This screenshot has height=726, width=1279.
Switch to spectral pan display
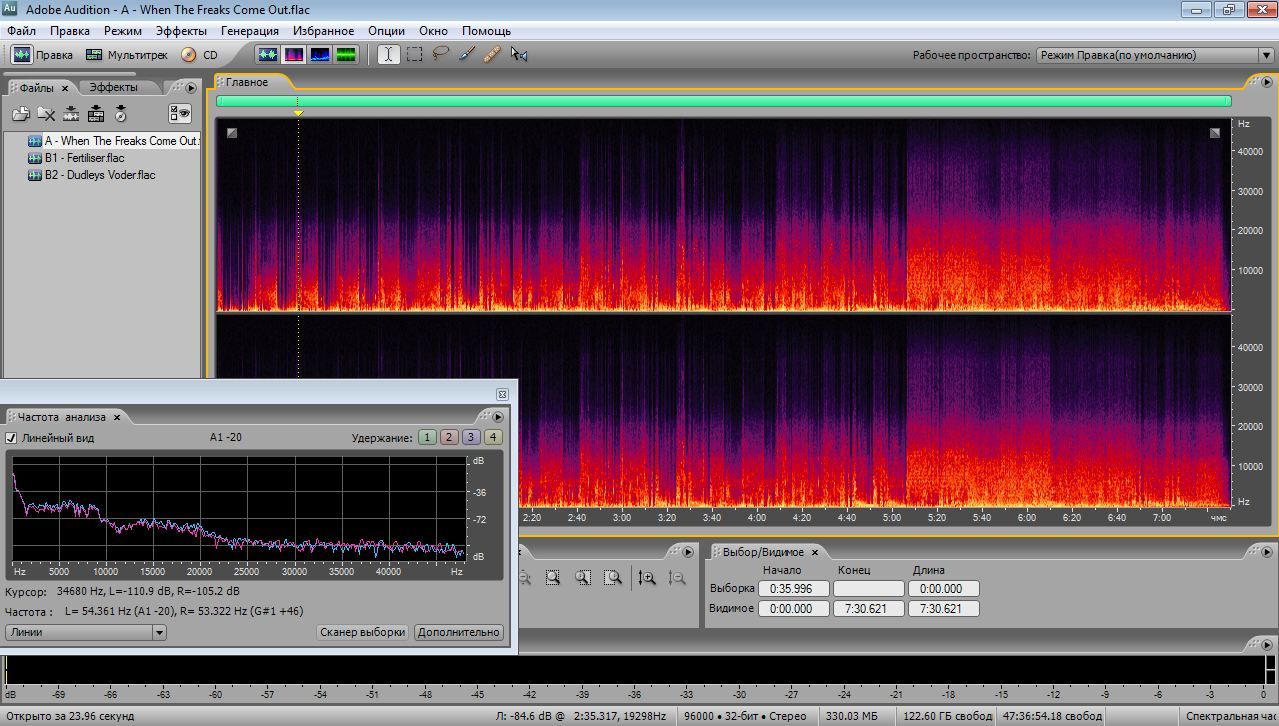(x=320, y=55)
